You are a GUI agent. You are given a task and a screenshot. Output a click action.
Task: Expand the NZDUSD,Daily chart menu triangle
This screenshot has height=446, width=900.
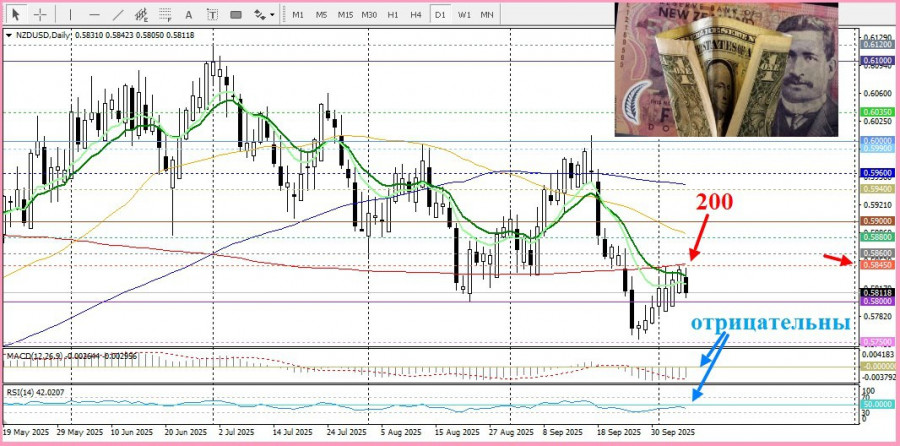9,36
